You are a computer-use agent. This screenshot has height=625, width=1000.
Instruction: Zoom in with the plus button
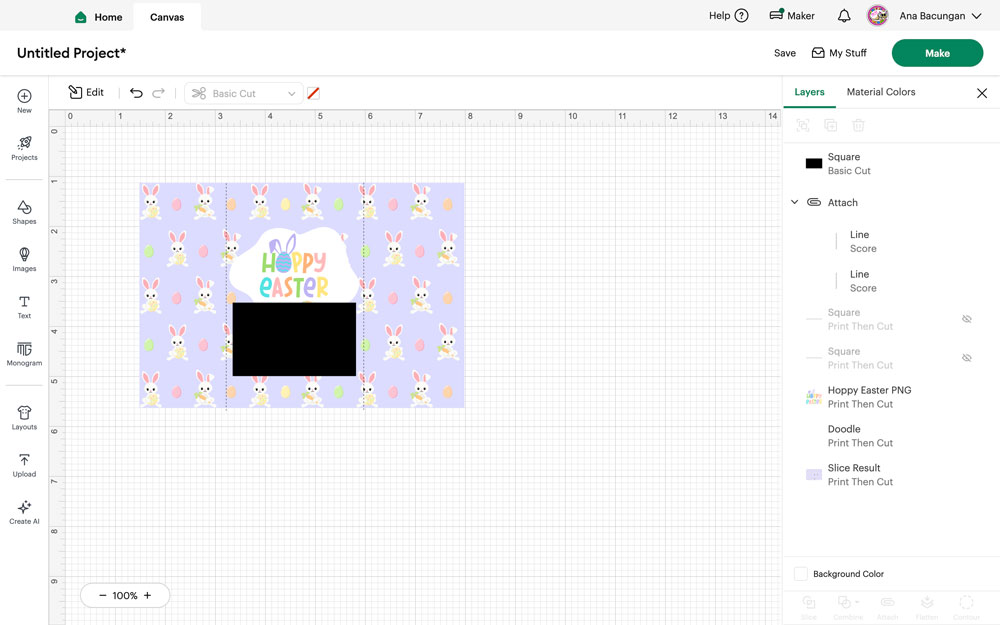[x=147, y=595]
